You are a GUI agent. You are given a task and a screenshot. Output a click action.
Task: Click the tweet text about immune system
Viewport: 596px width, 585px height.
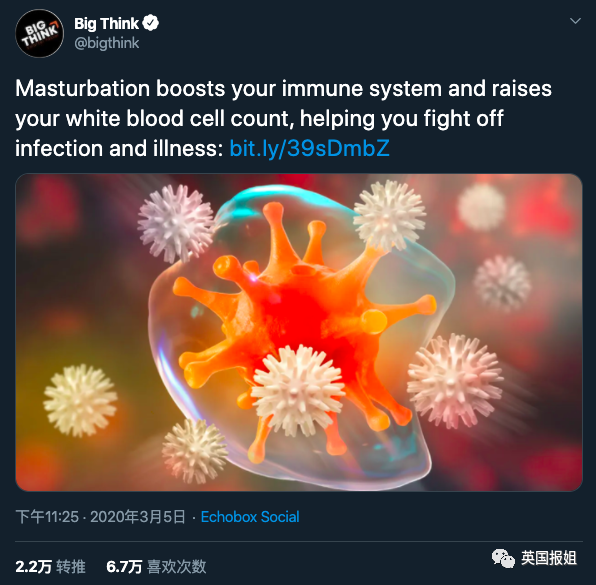(283, 118)
